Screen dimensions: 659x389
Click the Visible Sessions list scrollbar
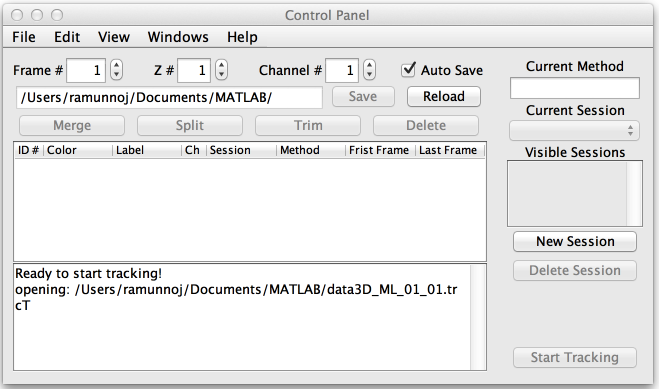tap(634, 193)
